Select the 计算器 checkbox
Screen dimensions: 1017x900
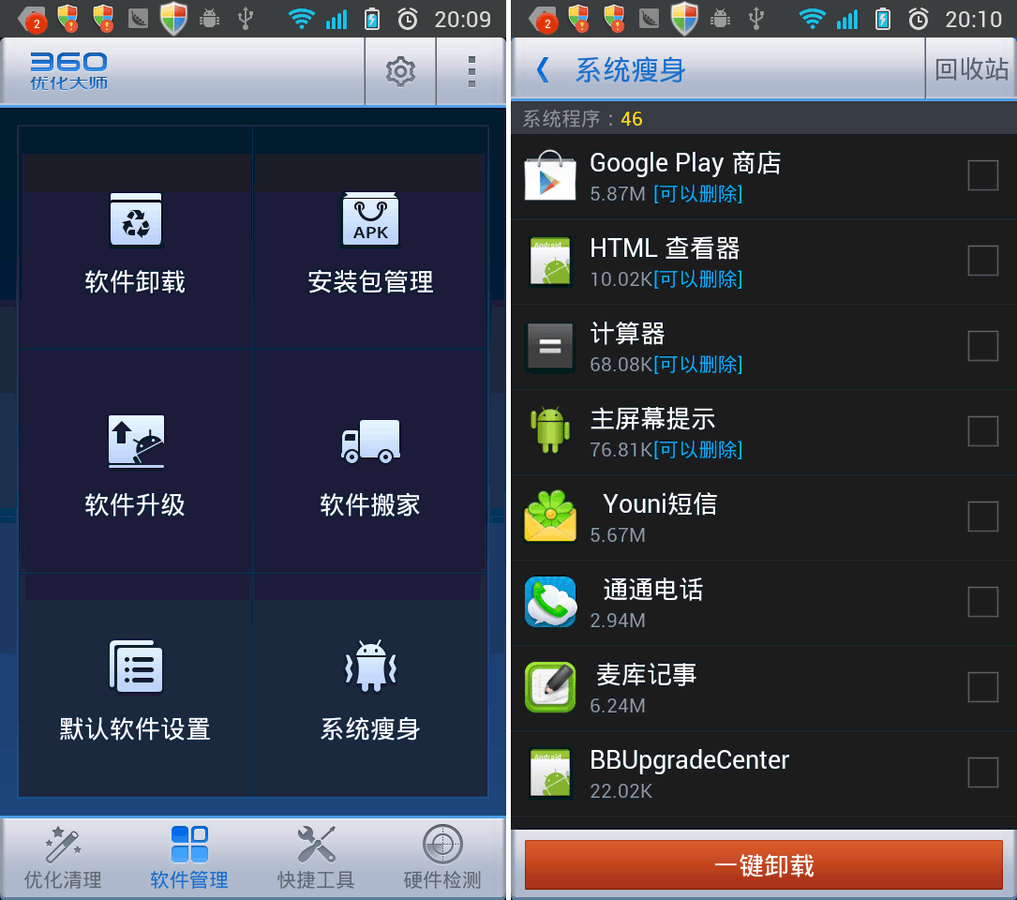tap(983, 346)
